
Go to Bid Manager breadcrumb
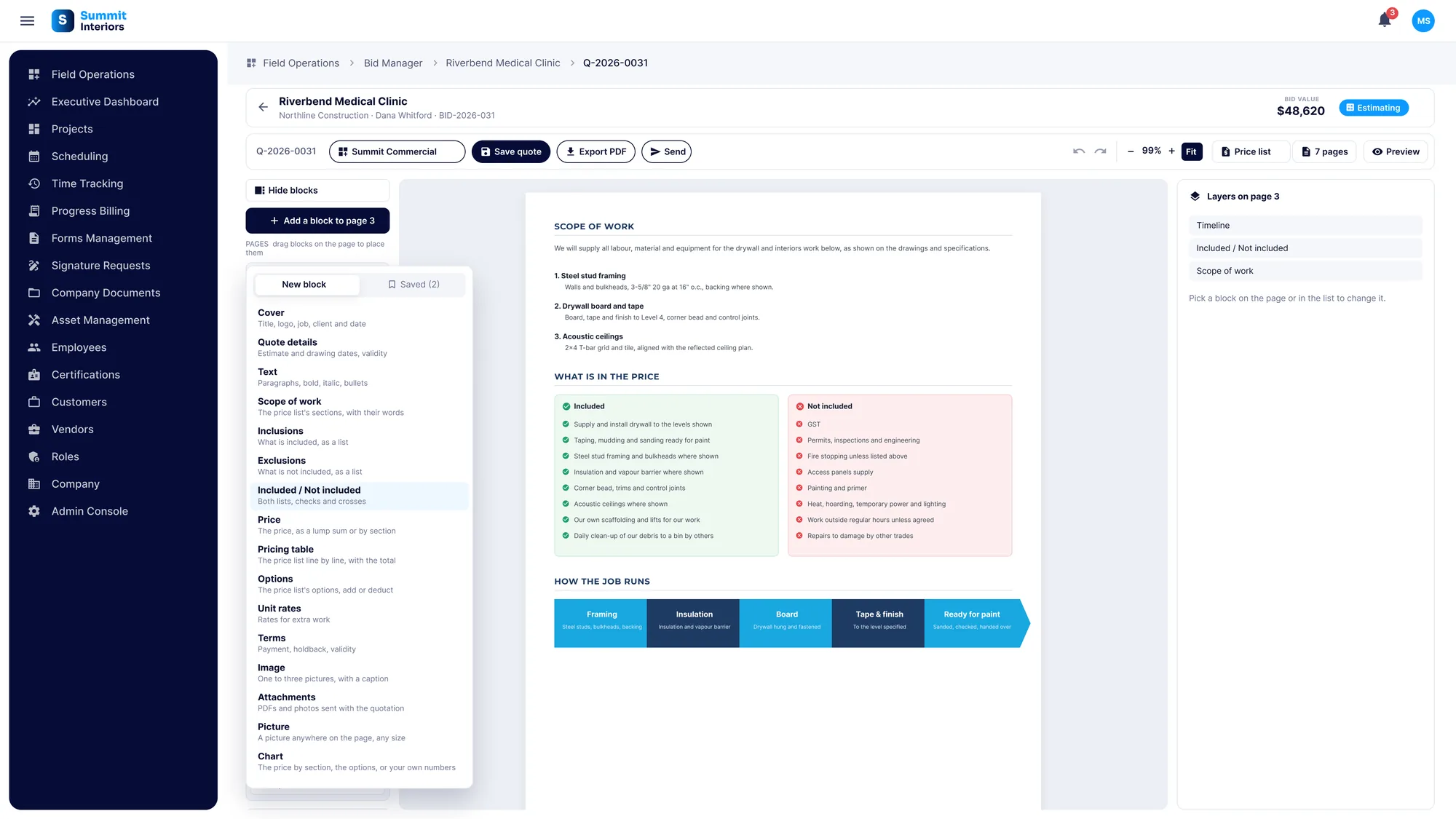tap(393, 63)
